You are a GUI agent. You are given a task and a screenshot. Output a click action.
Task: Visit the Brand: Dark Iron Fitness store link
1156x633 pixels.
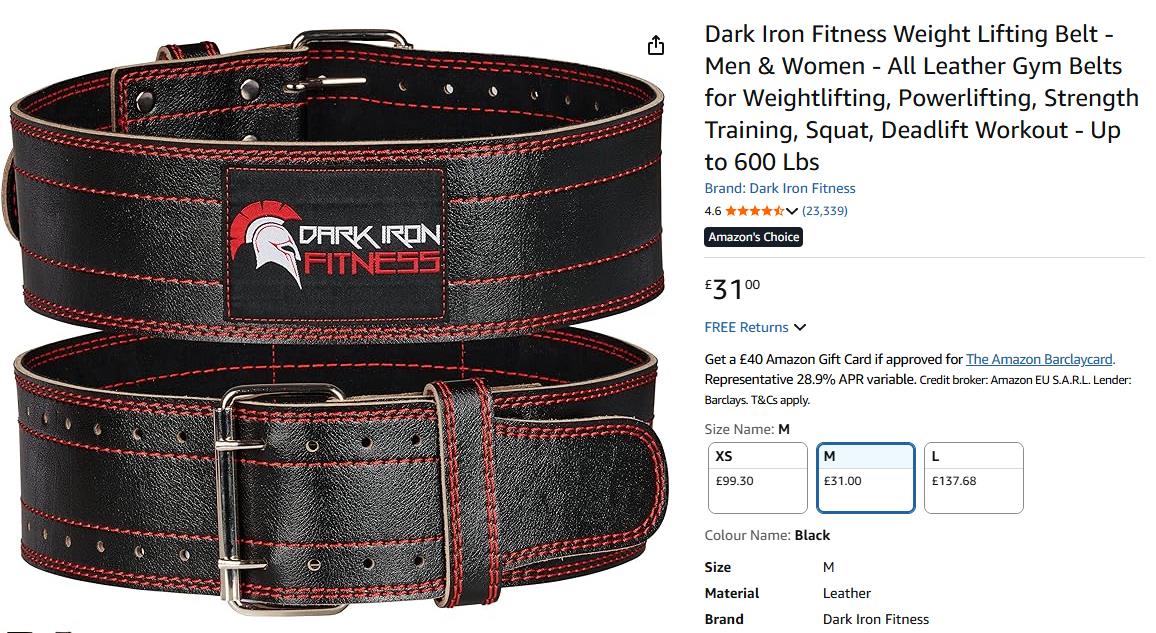tap(779, 188)
